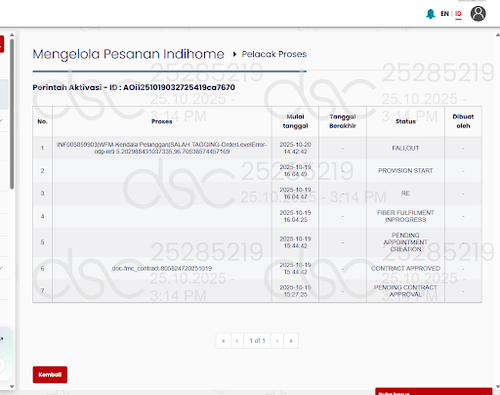The height and width of the screenshot is (395, 500).
Task: Go to first page of pagination
Action: click(223, 341)
